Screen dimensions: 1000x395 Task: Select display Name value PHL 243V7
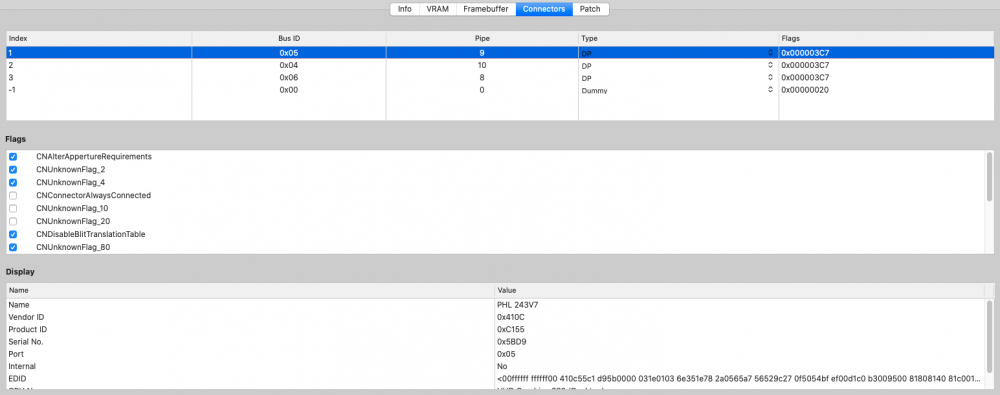(x=518, y=305)
